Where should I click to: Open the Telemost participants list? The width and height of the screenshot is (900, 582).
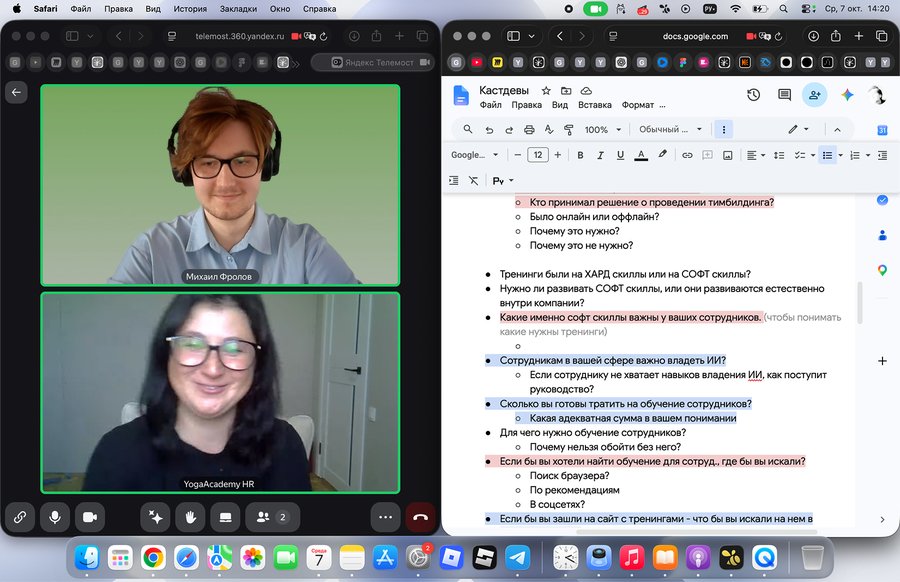[x=272, y=517]
